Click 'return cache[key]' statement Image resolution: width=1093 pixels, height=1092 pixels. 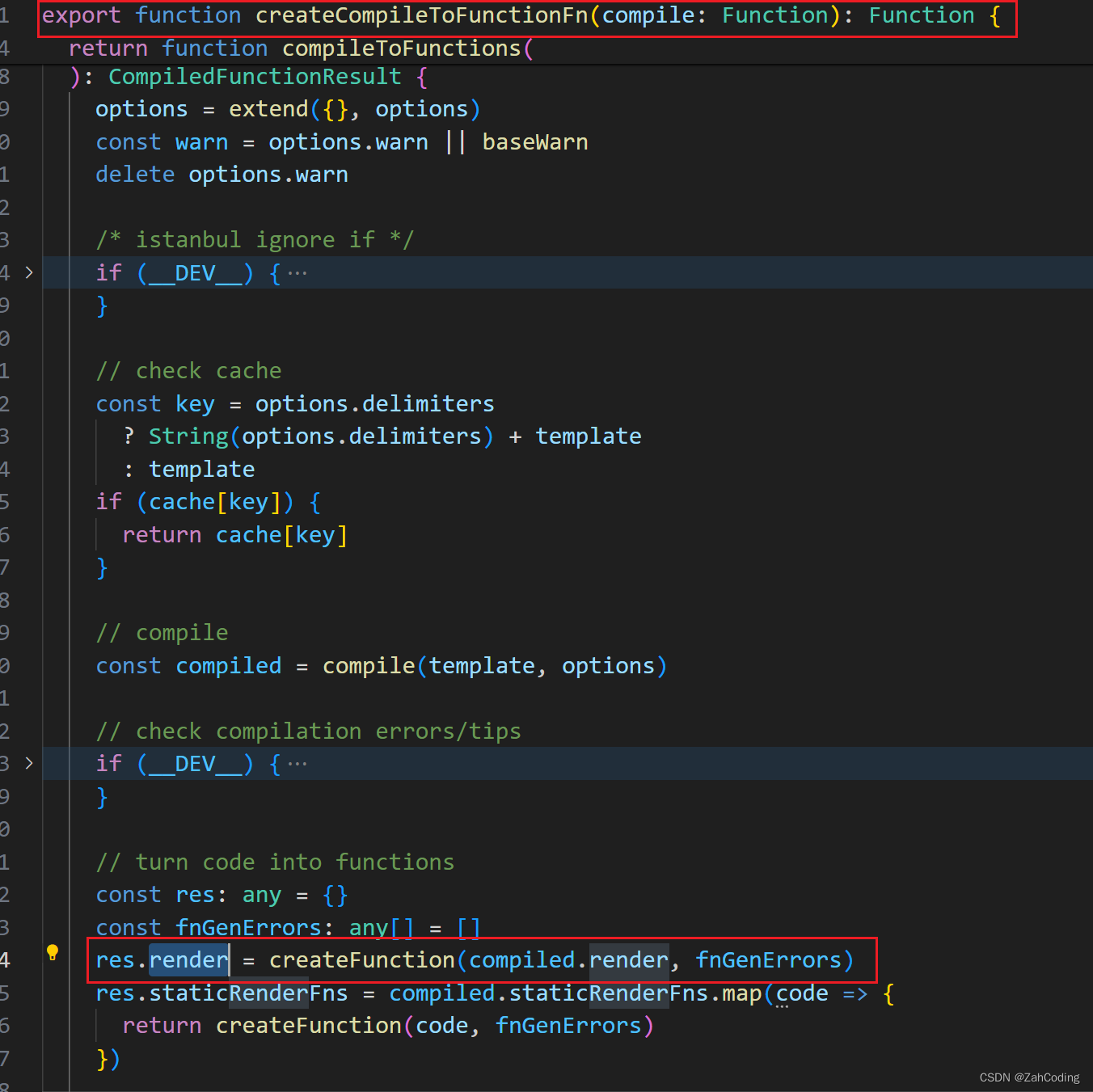tap(235, 535)
